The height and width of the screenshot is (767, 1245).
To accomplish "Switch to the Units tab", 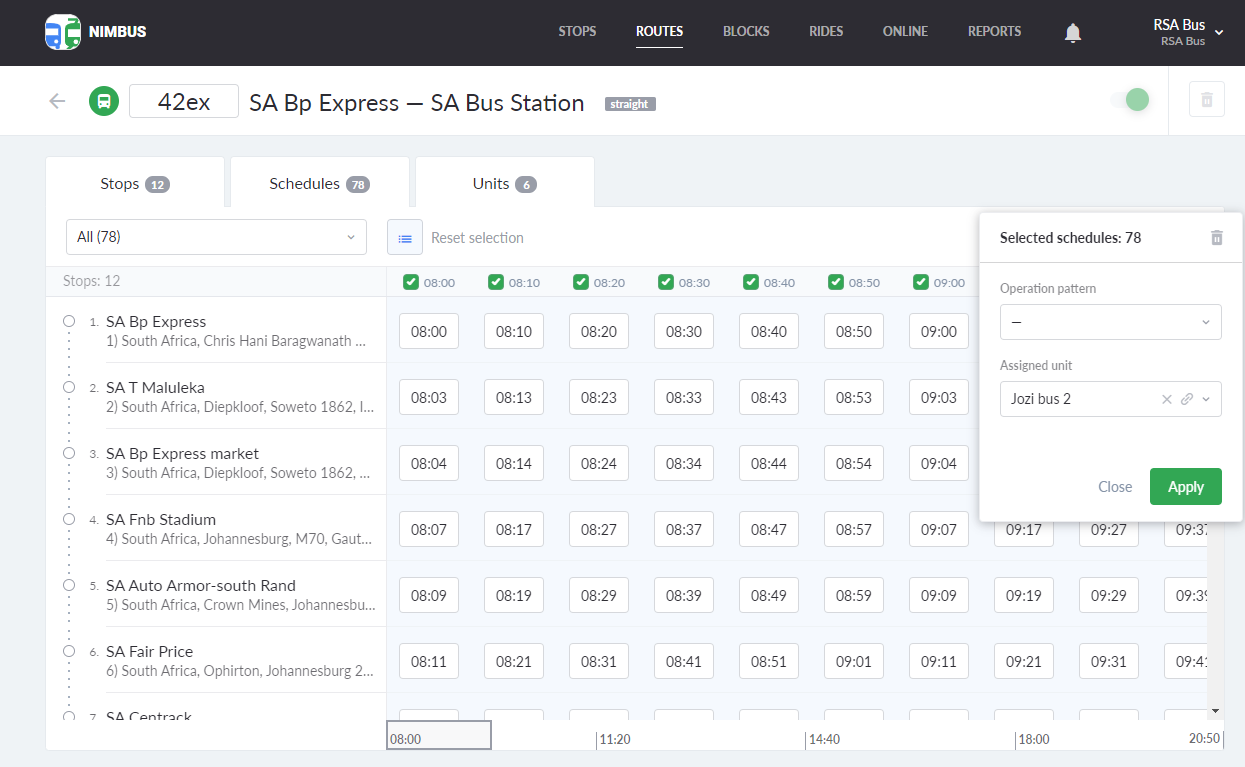I will (x=504, y=184).
